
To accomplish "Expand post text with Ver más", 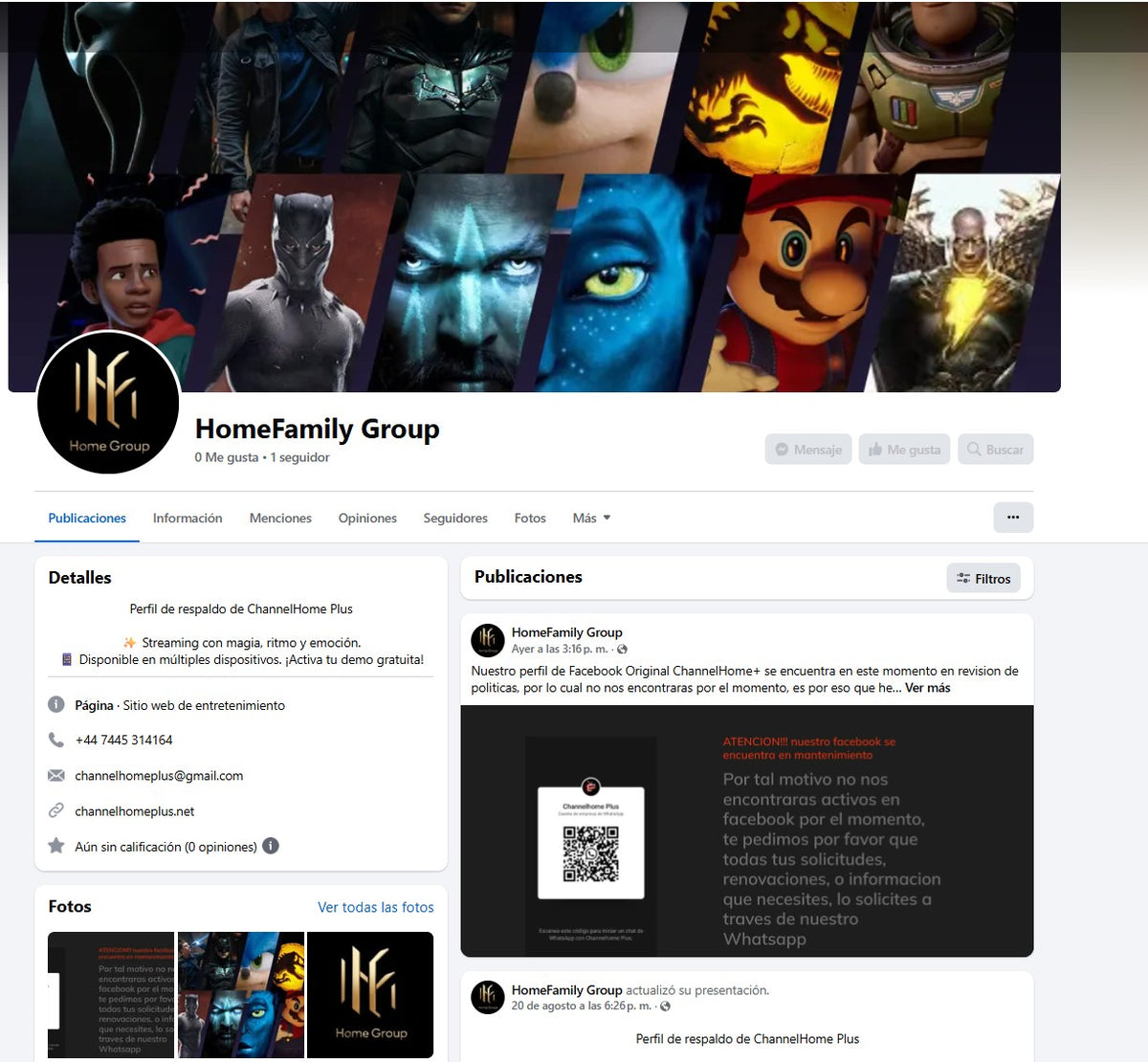I will point(927,688).
